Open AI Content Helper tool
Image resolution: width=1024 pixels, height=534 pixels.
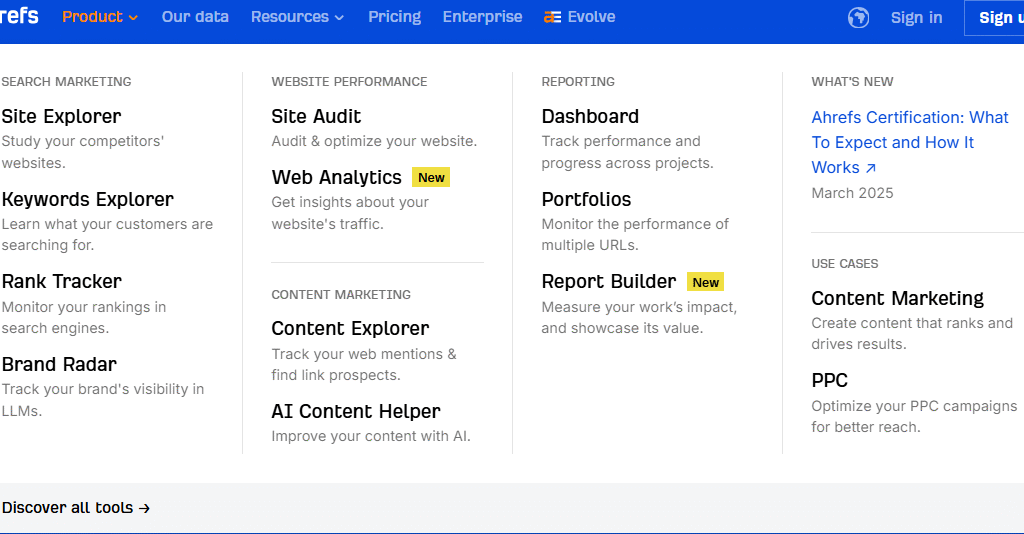356,411
